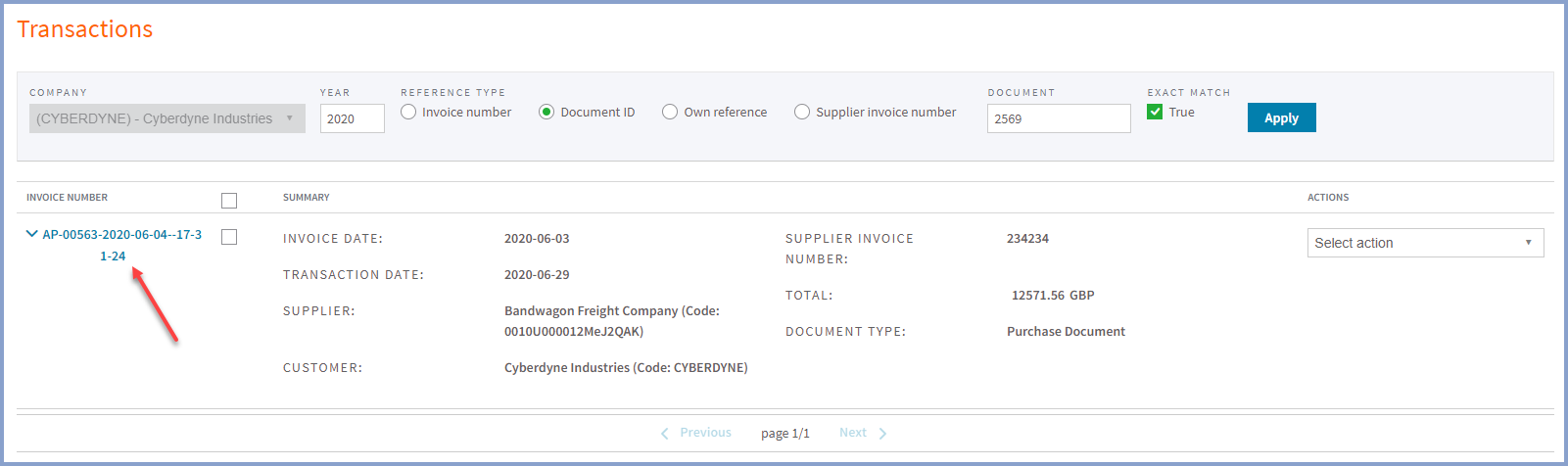This screenshot has width=1568, height=466.
Task: Click the Transactions page heading
Action: pos(85,29)
